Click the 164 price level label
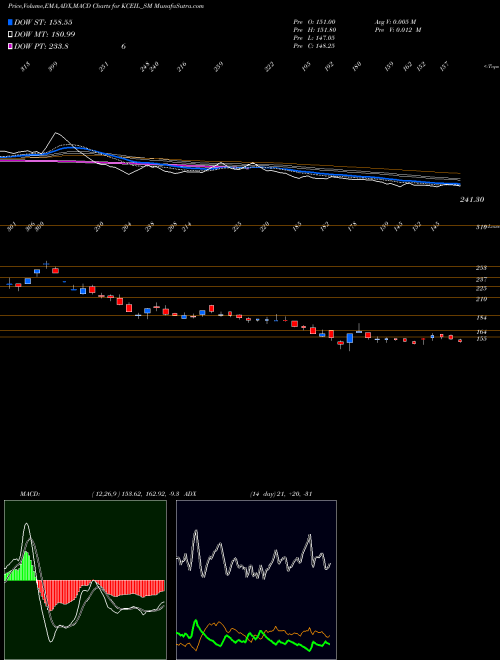The width and height of the screenshot is (500, 660). tap(481, 332)
